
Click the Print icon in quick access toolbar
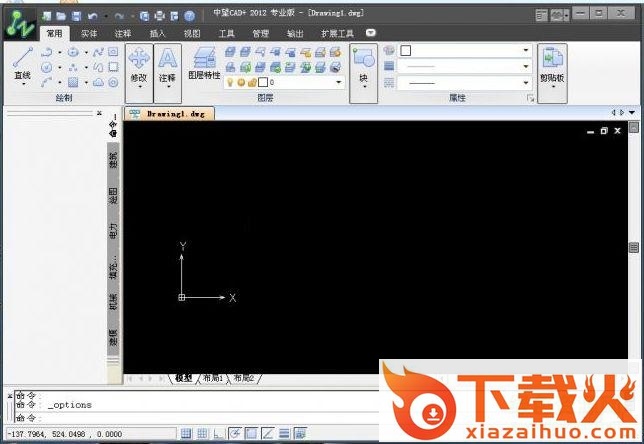[159, 16]
